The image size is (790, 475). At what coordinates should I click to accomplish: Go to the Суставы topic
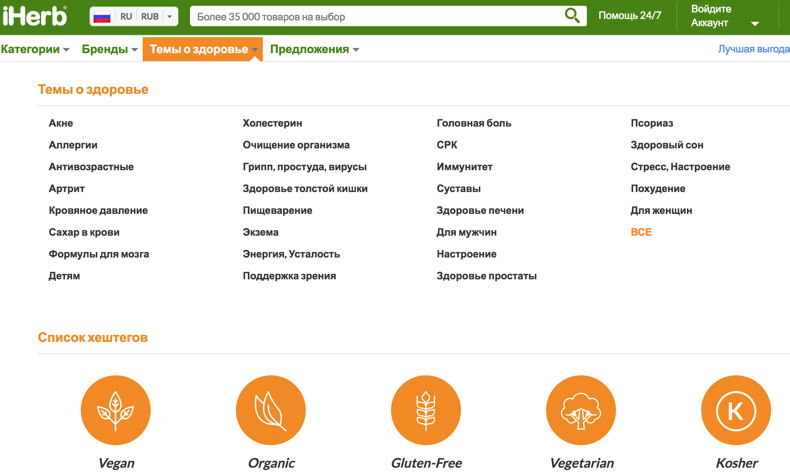(x=458, y=189)
